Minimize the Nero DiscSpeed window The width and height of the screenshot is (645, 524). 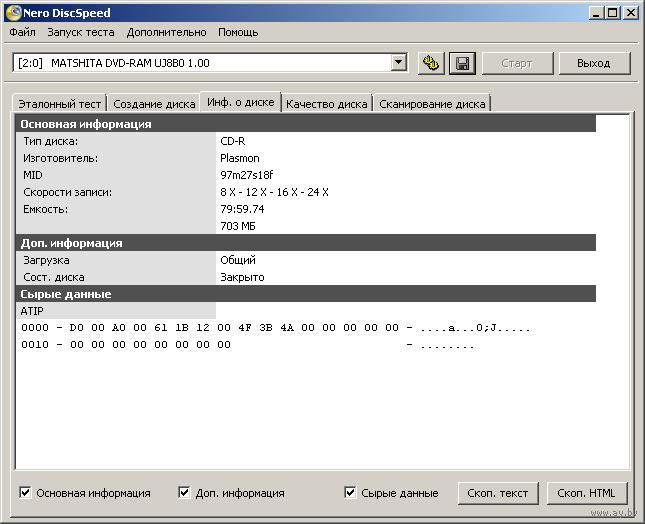pyautogui.click(x=596, y=13)
